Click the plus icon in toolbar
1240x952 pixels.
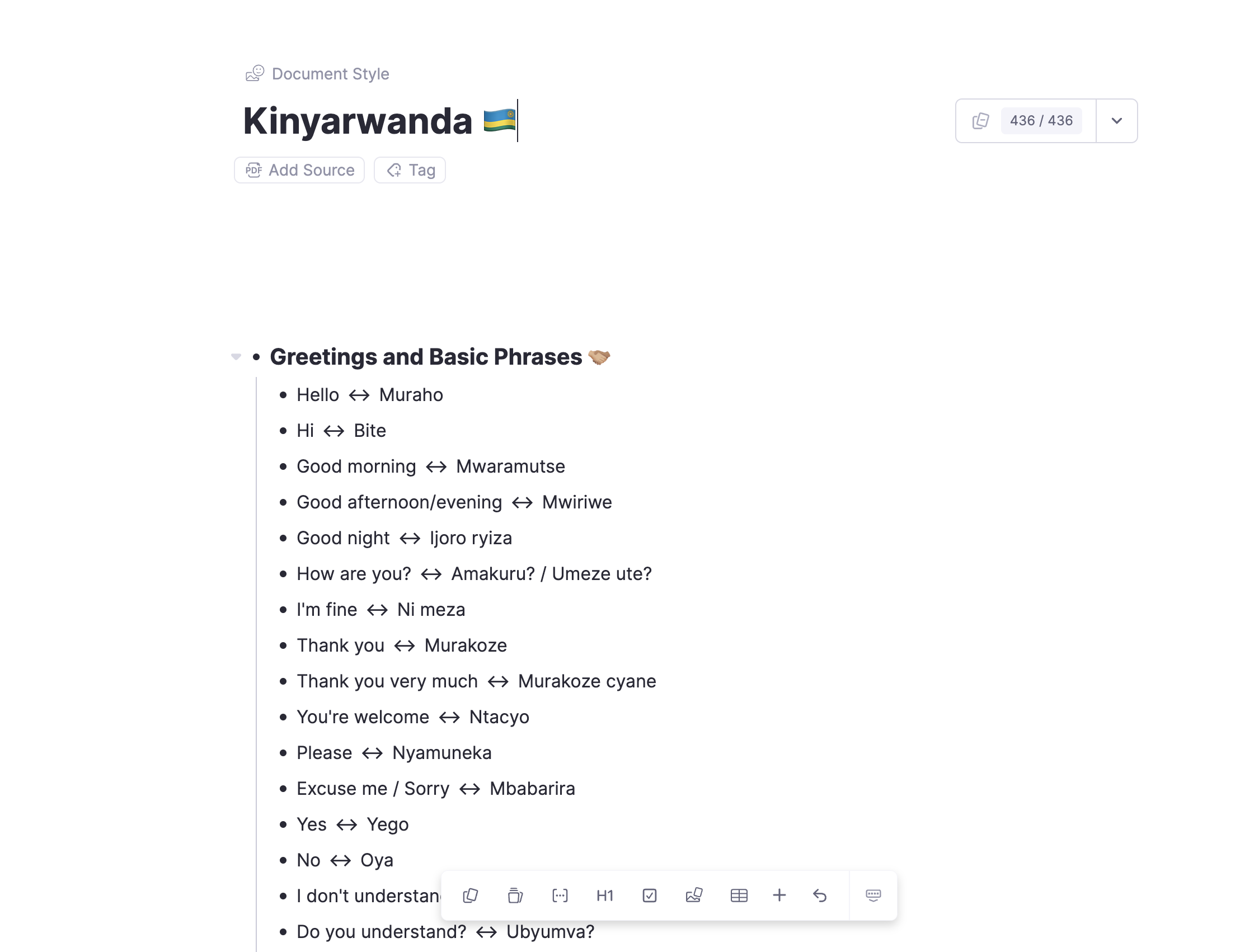click(x=779, y=896)
